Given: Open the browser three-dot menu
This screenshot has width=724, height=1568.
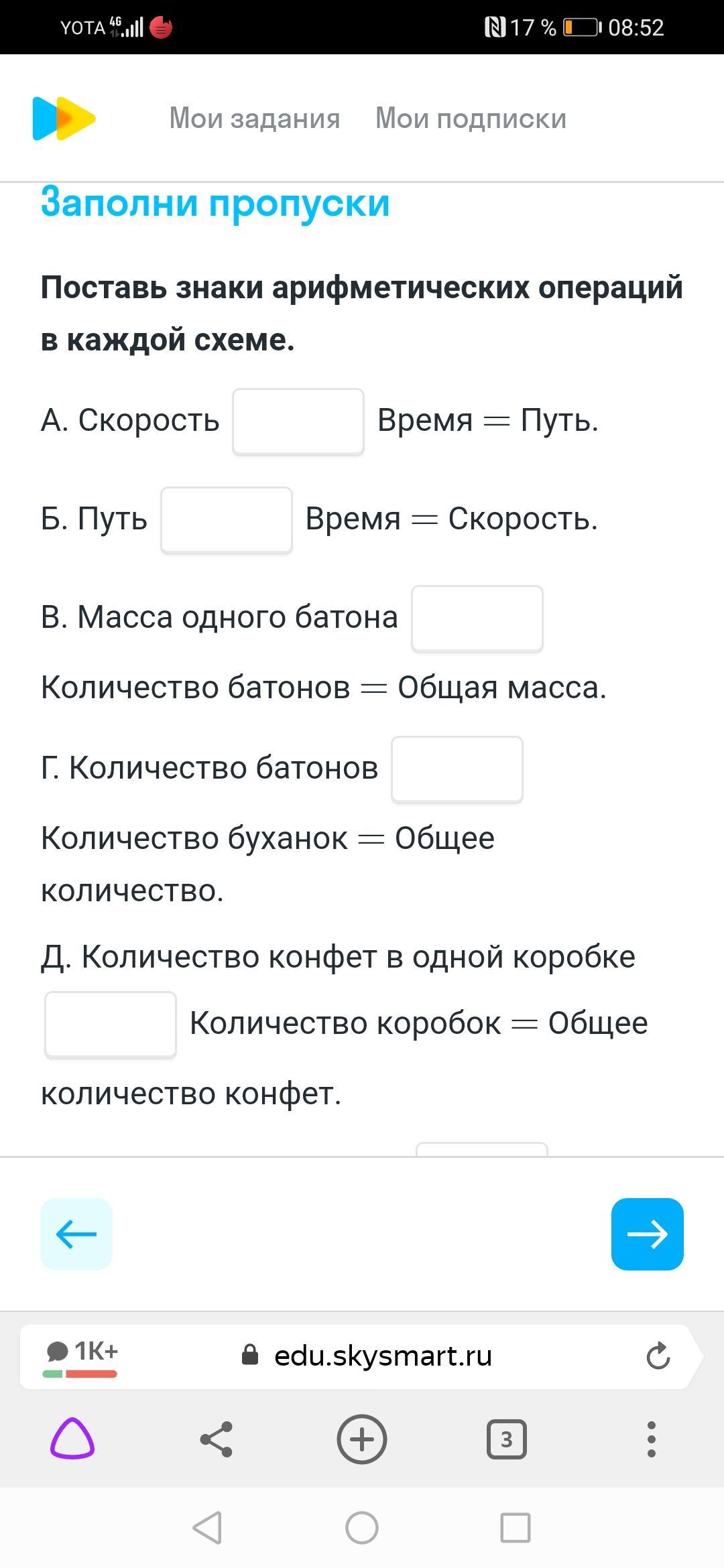Looking at the screenshot, I should click(x=651, y=1439).
